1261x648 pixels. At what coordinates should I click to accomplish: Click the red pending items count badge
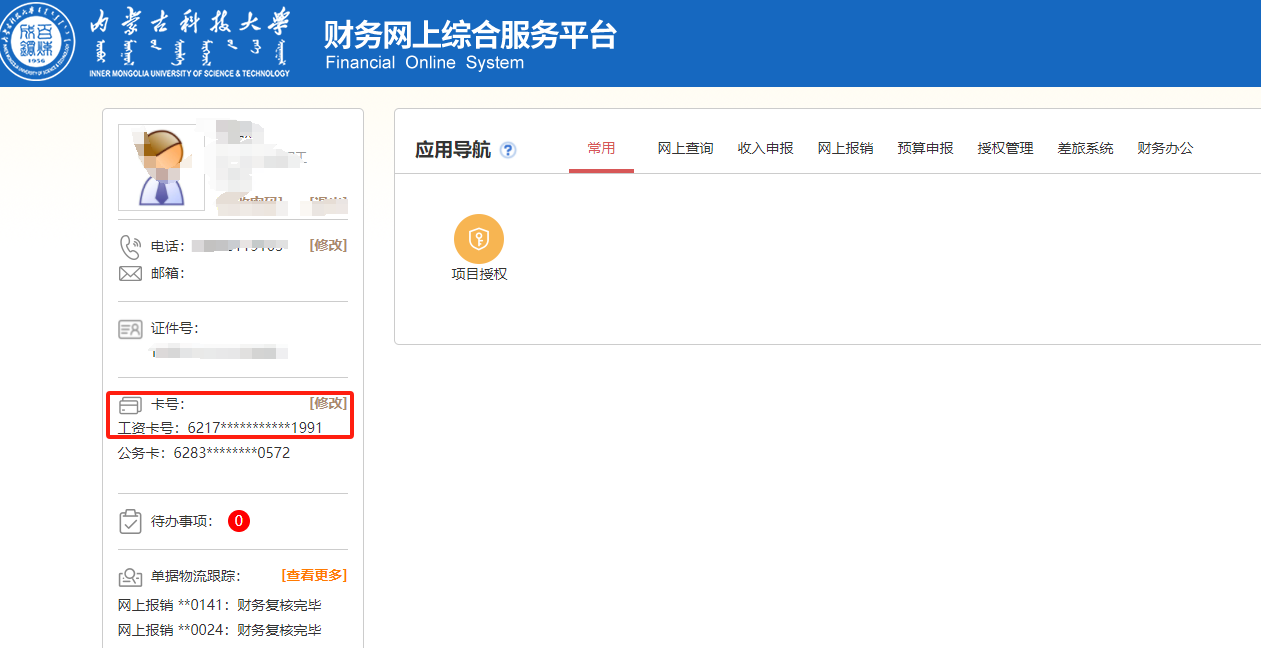coord(238,521)
